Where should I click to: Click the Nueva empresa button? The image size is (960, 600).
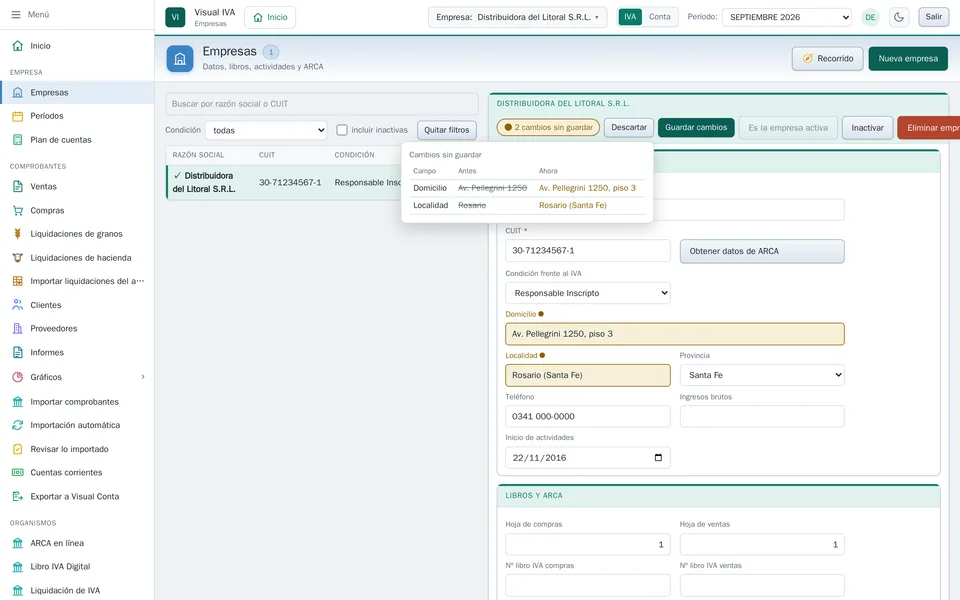pos(908,59)
